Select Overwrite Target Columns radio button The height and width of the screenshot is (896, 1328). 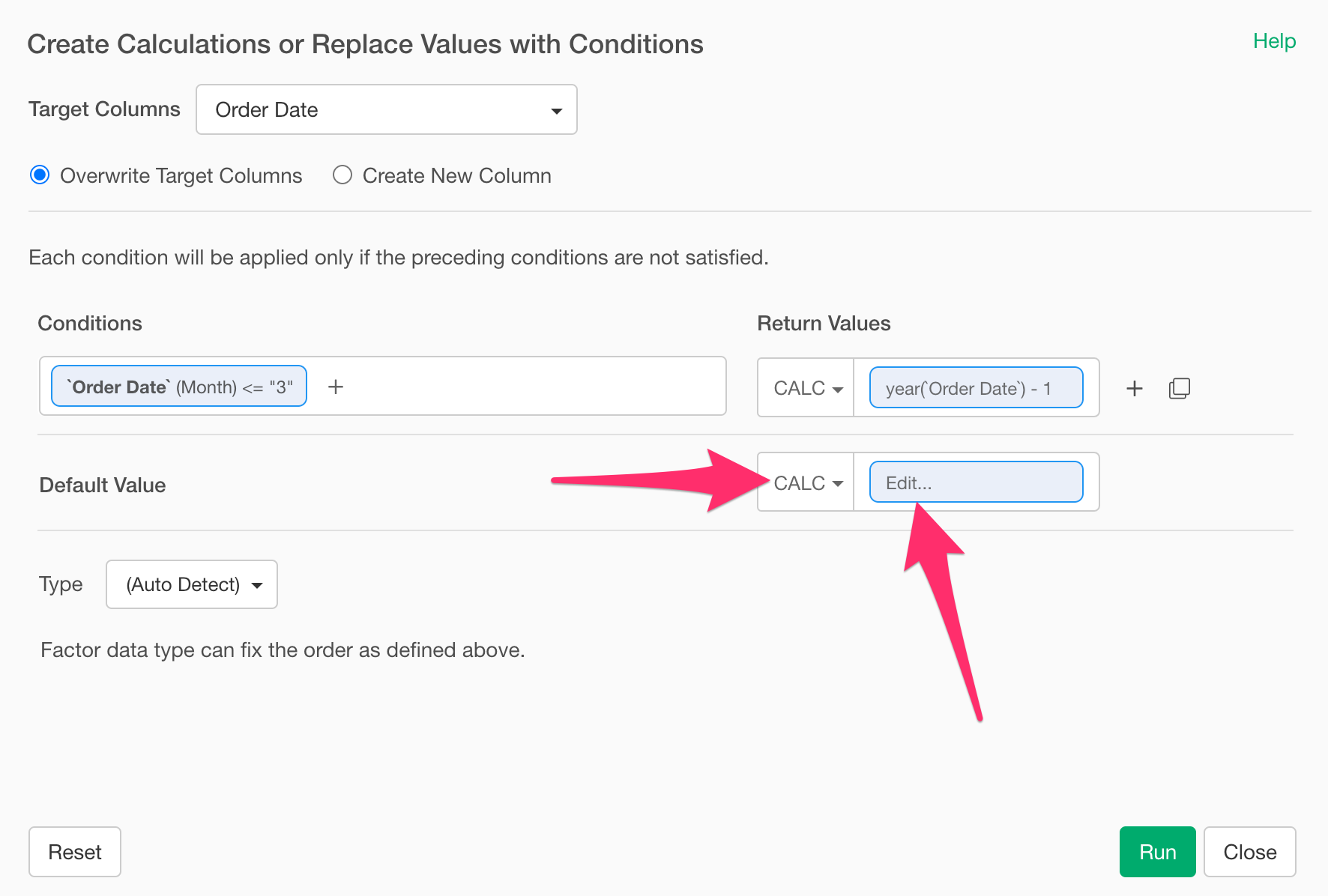point(40,175)
